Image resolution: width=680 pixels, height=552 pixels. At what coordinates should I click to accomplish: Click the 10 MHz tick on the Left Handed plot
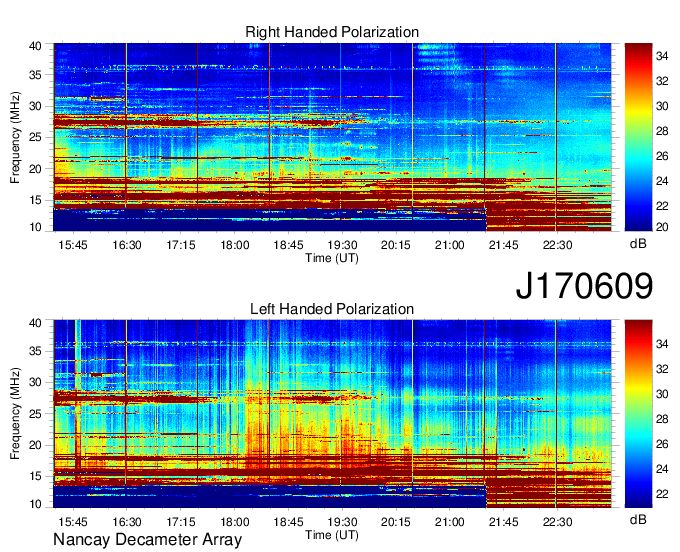pyautogui.click(x=35, y=504)
